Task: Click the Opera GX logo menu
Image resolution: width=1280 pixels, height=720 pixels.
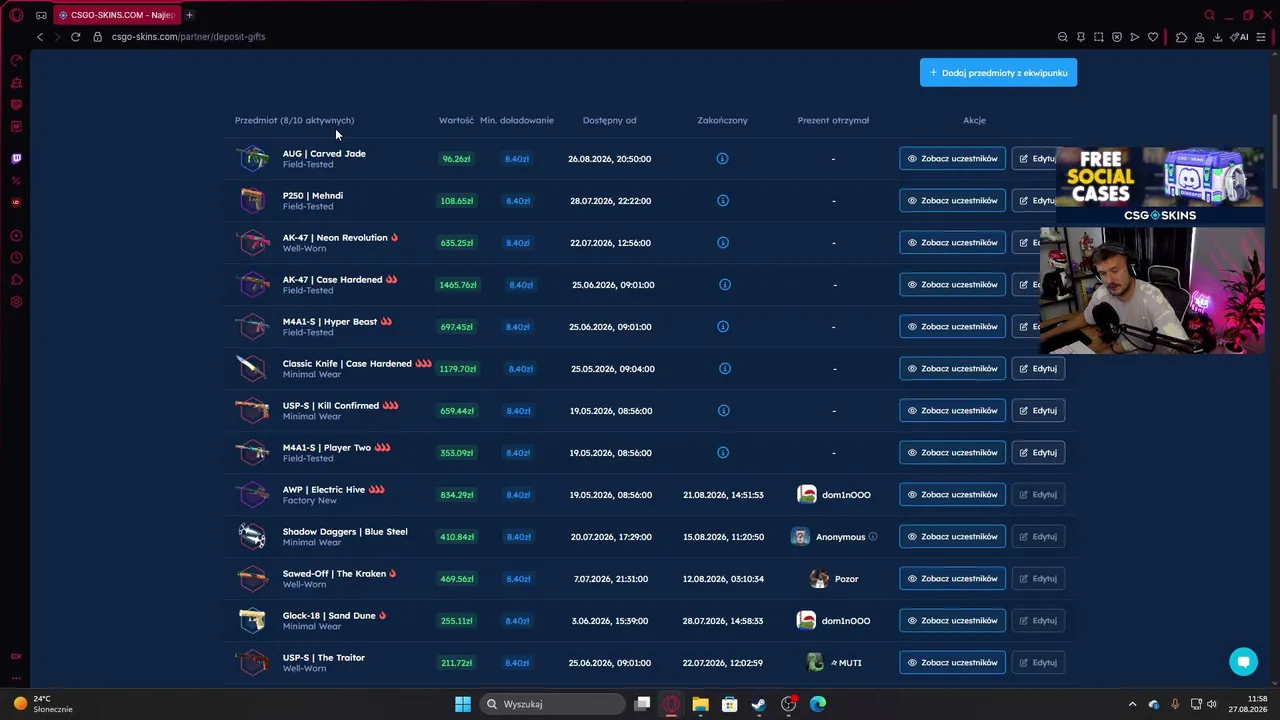Action: point(16,15)
